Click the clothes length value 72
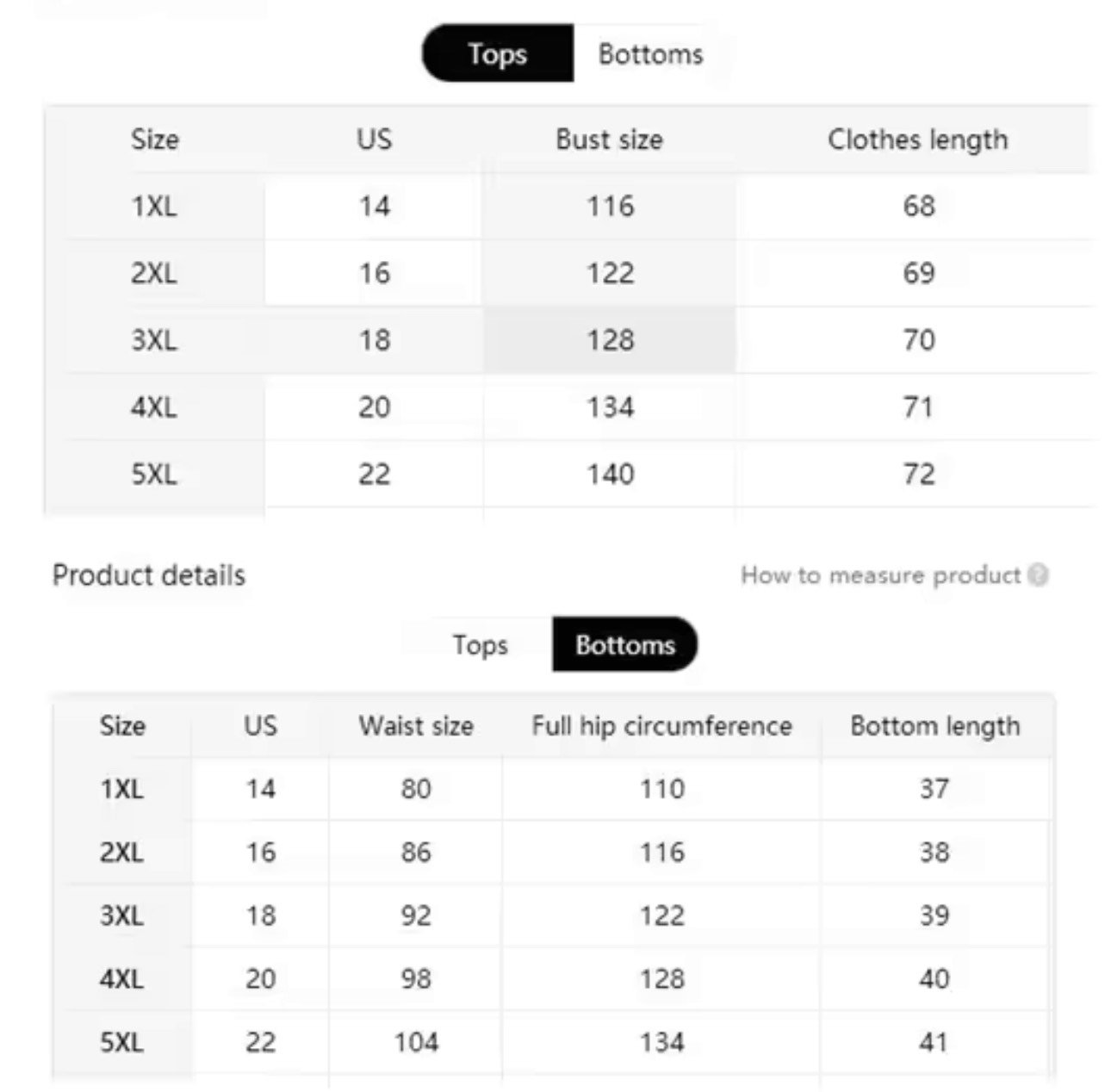This screenshot has width=1111, height=1092. coord(918,474)
